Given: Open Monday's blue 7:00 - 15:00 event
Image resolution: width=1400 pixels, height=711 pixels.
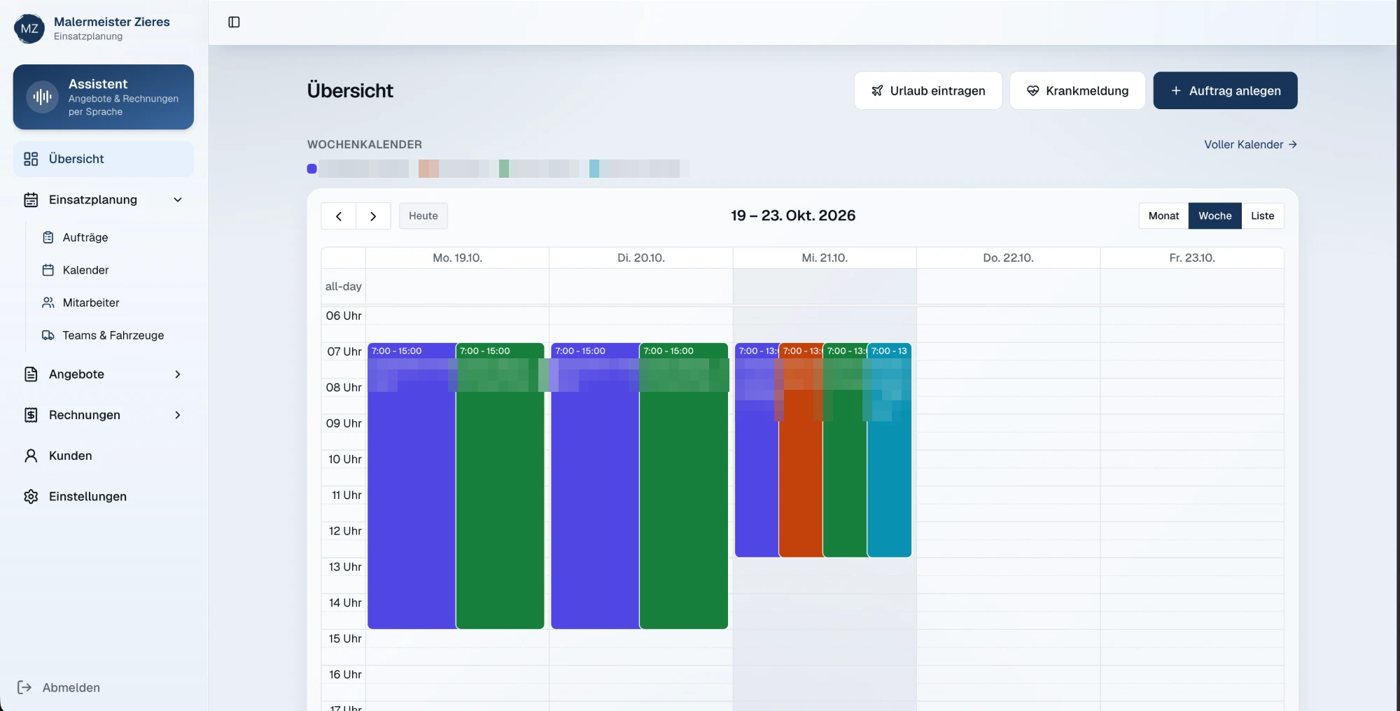Looking at the screenshot, I should point(412,486).
